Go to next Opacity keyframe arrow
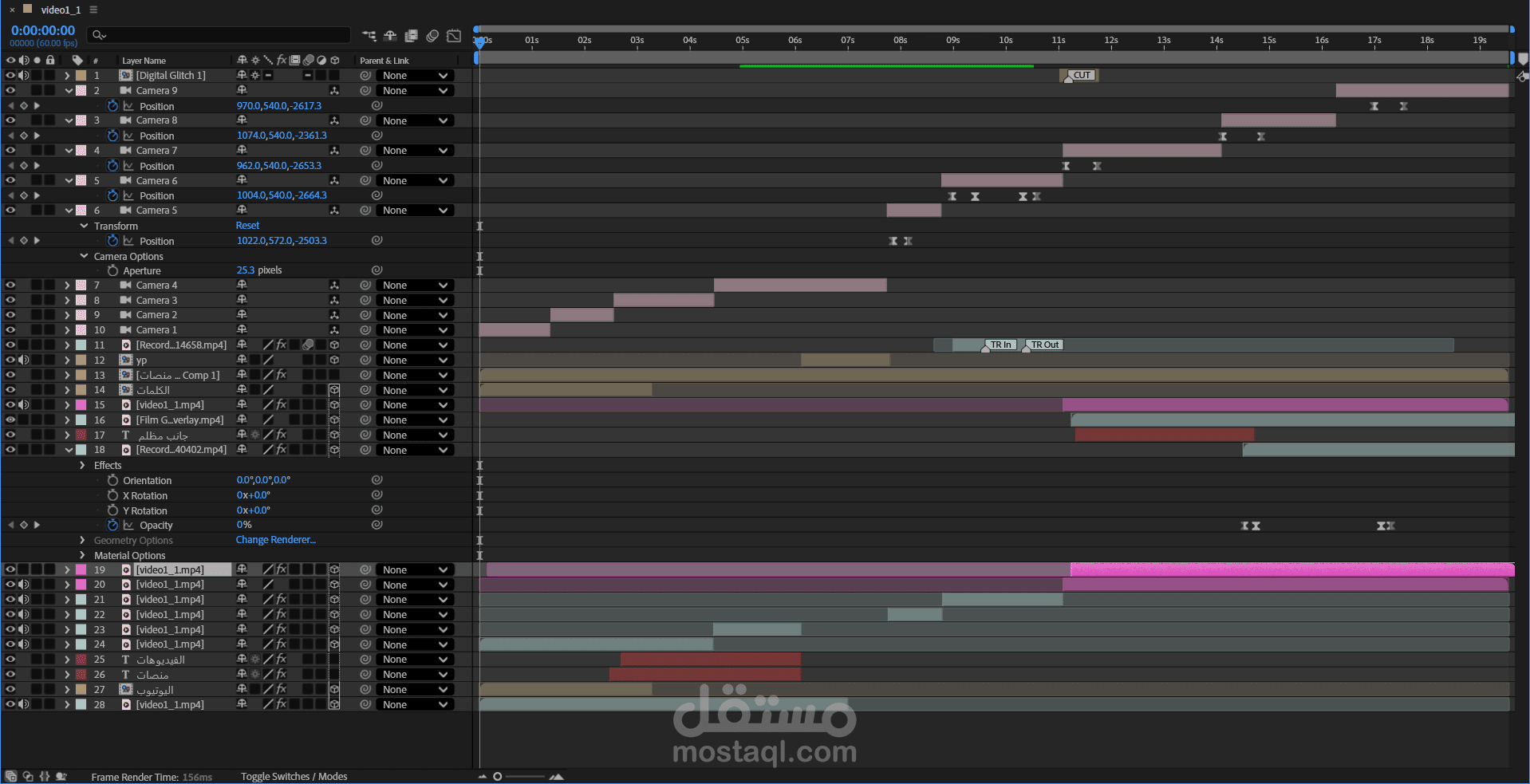 [x=37, y=525]
